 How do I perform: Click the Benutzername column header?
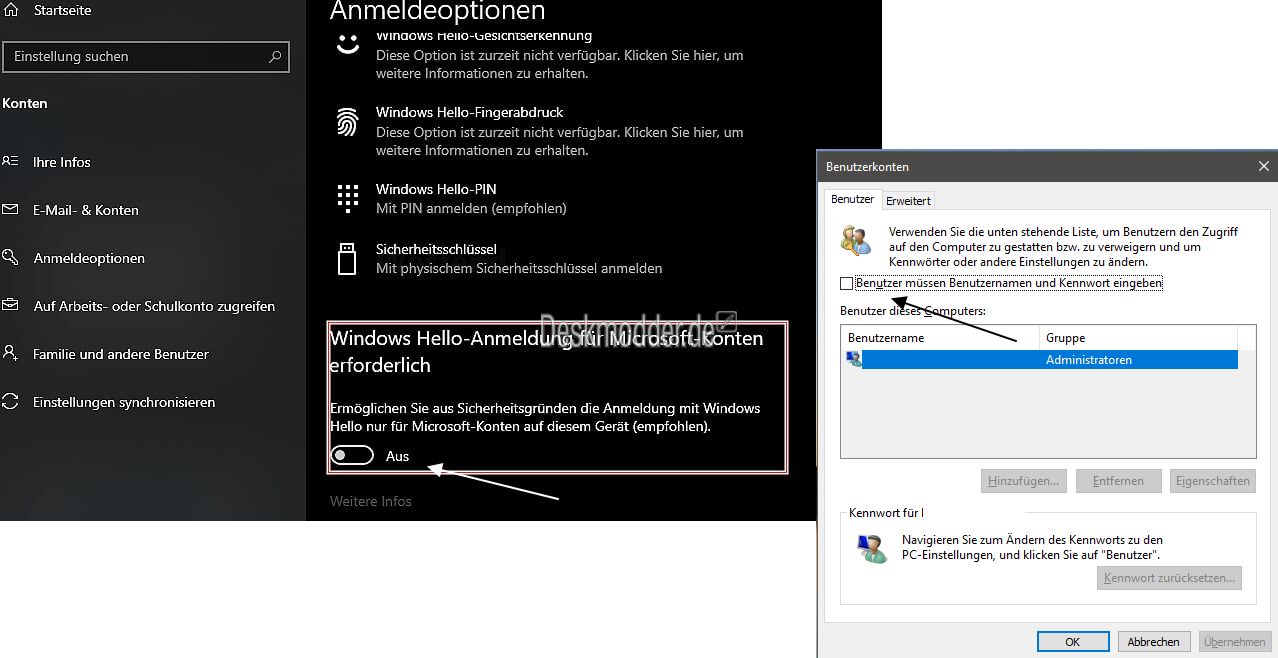click(x=941, y=338)
